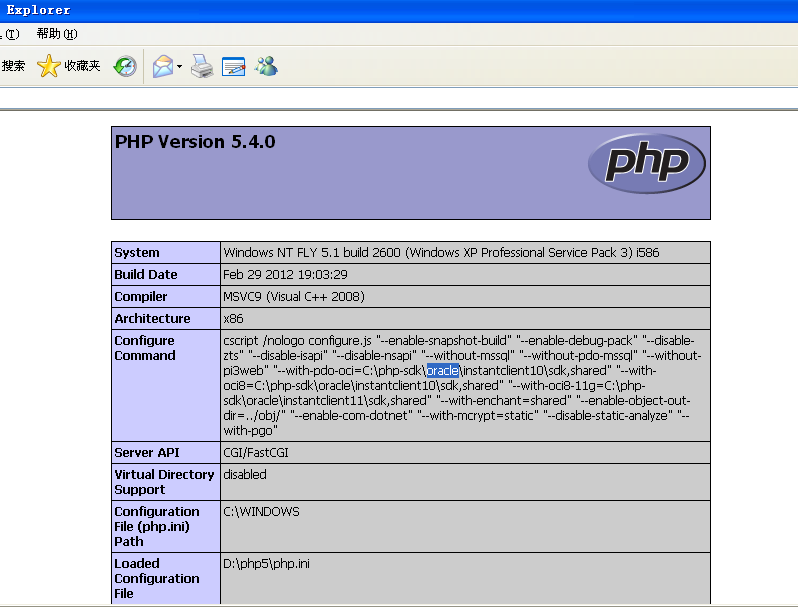The image size is (798, 607).
Task: Click the Server API label
Action: pos(147,453)
